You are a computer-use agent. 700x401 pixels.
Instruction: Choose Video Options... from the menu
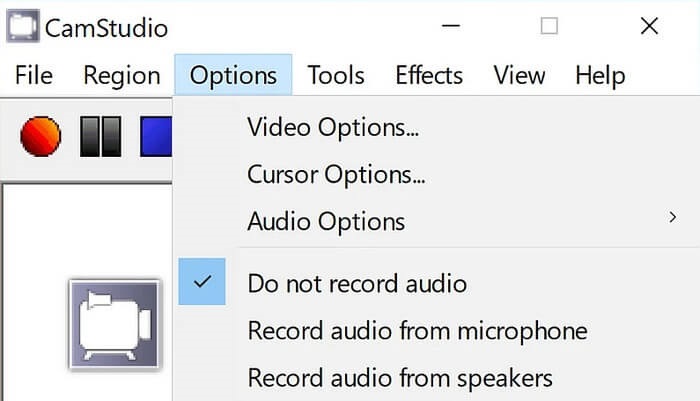pos(437,128)
